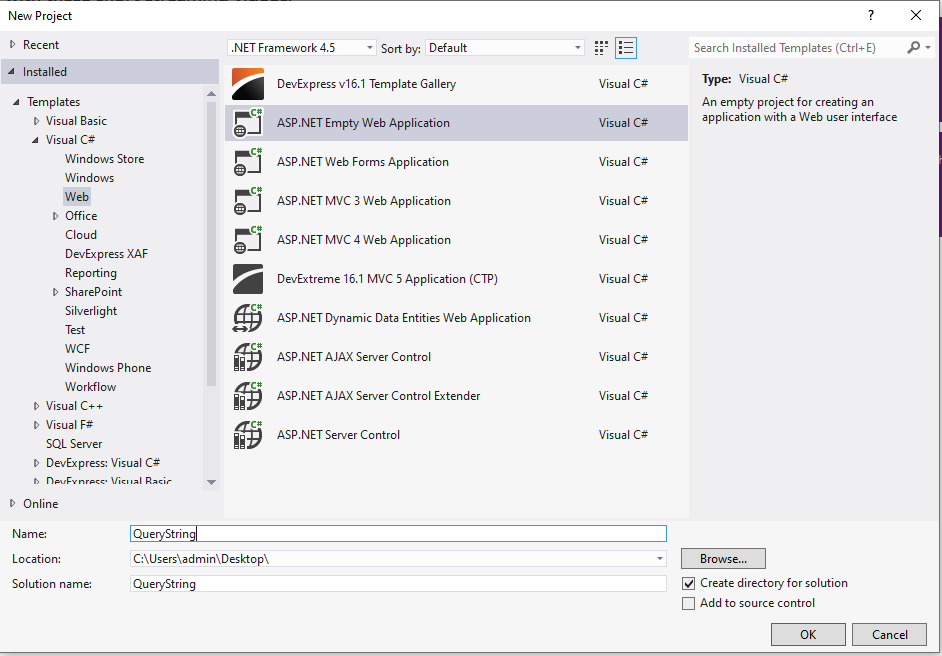Screen dimensions: 942x656
Task: Enable Add to source control checkbox
Action: tap(688, 603)
